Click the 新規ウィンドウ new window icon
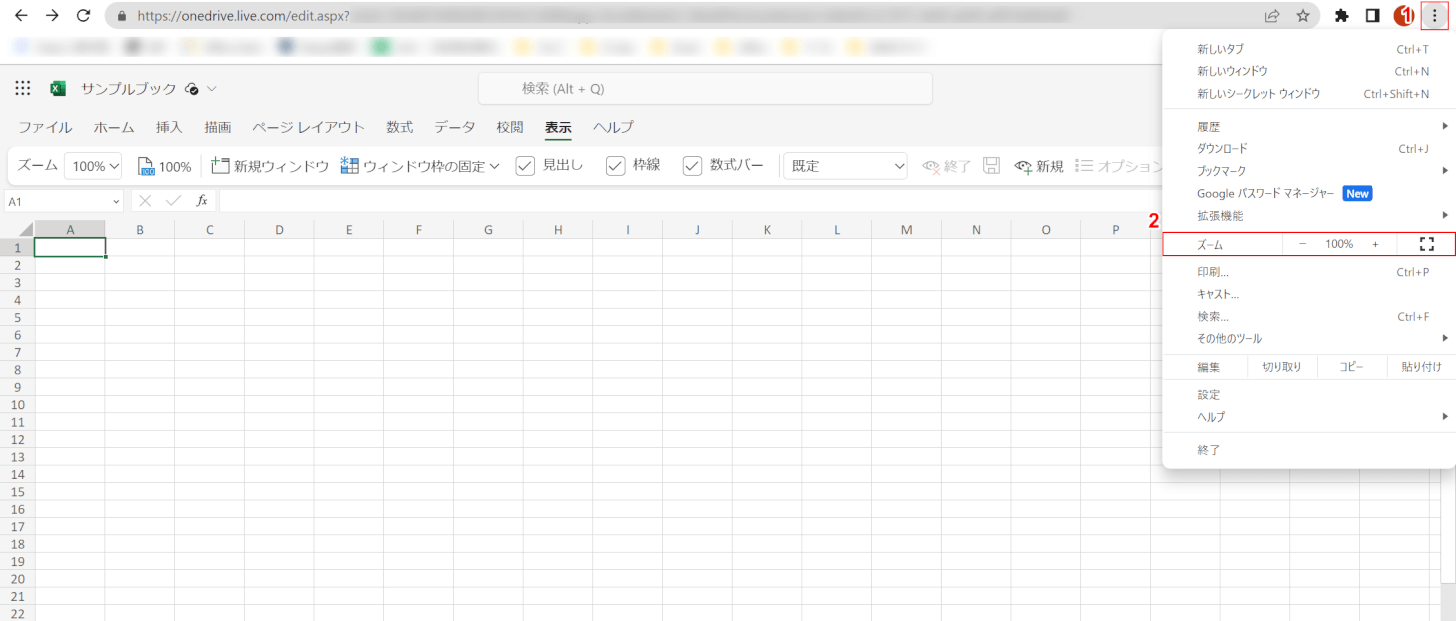This screenshot has height=621, width=1456. [x=221, y=166]
